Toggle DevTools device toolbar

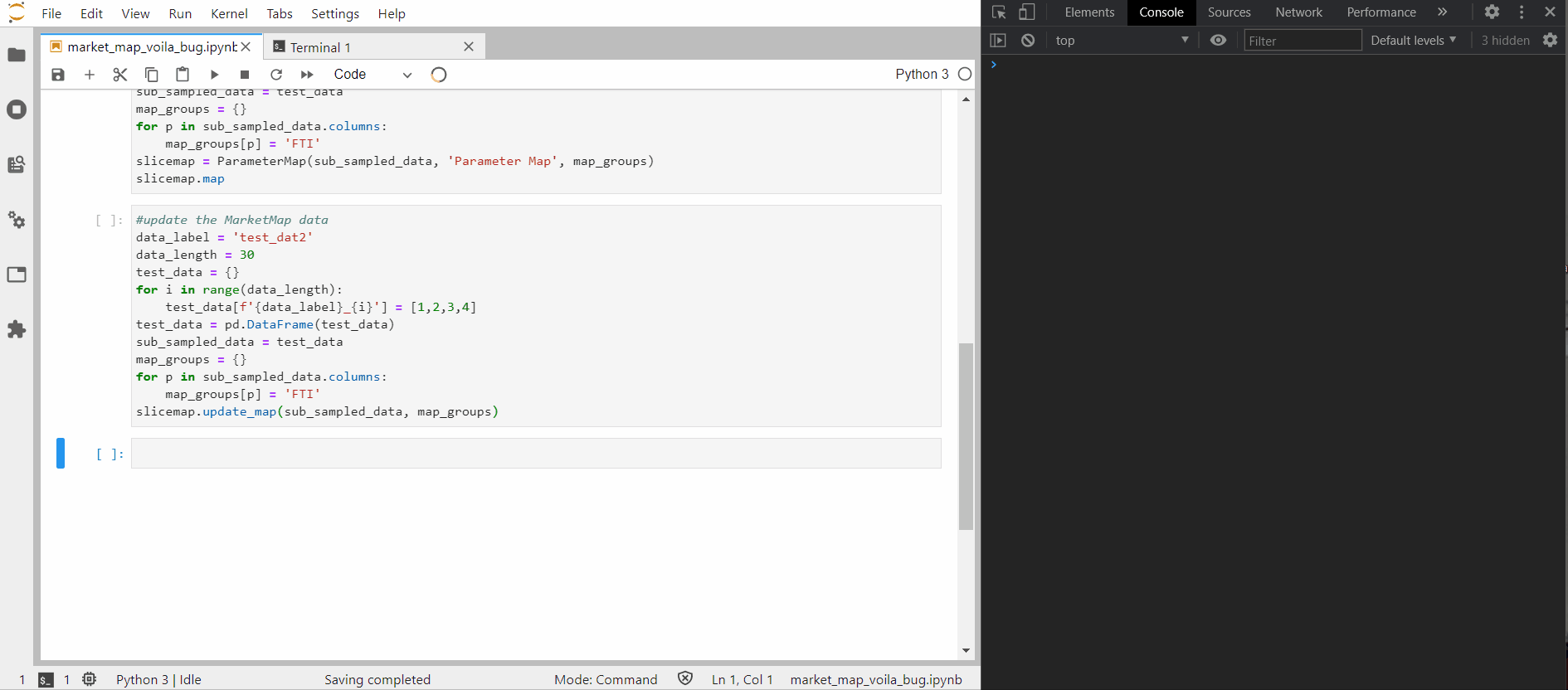pyautogui.click(x=1027, y=12)
